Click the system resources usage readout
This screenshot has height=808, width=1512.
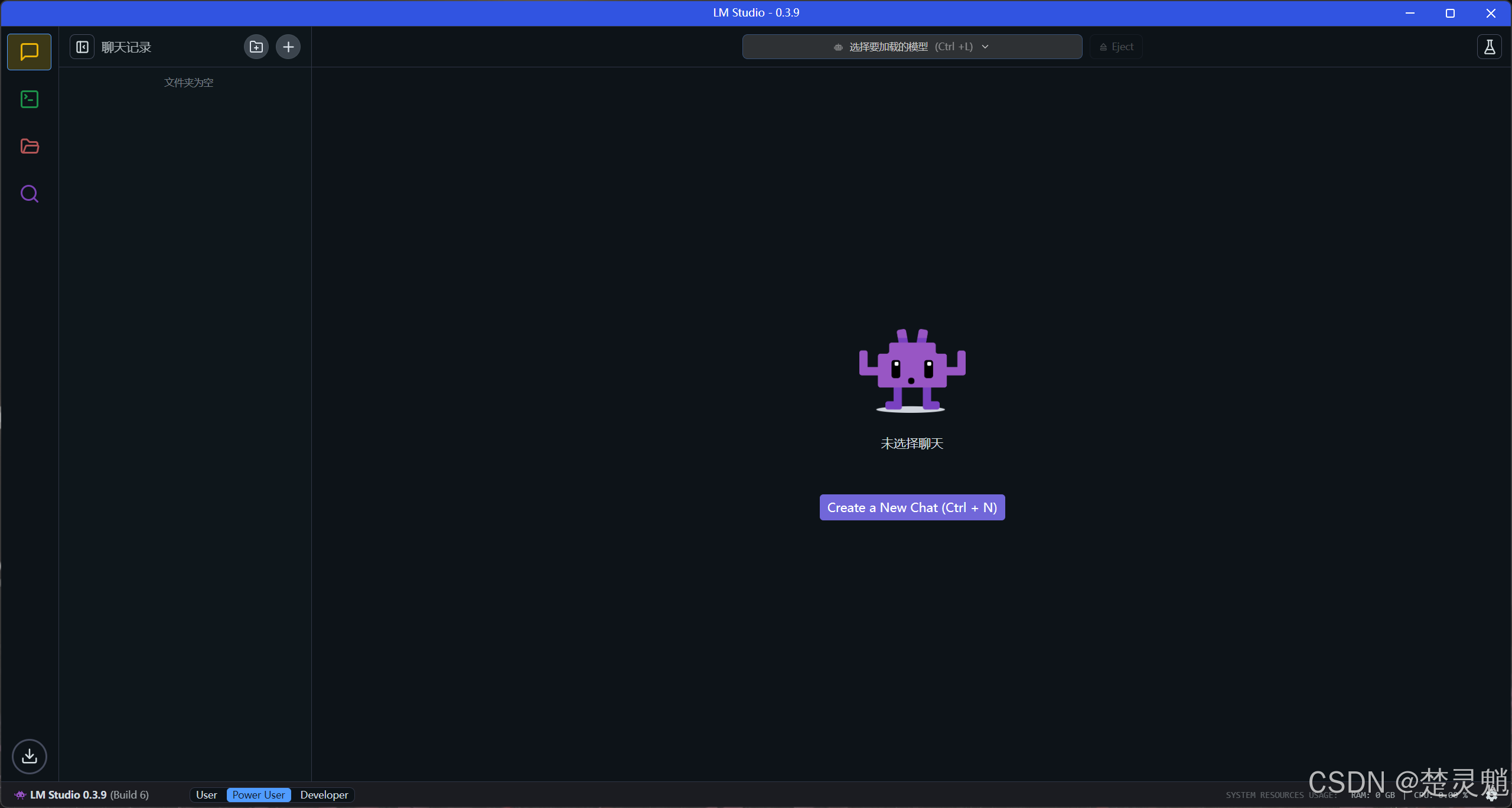1282,796
